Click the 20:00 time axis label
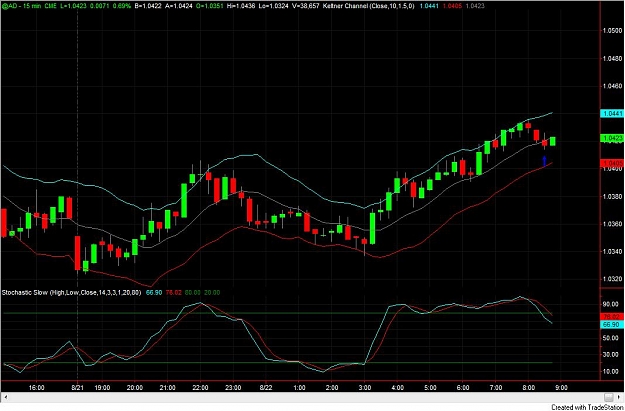The height and width of the screenshot is (411, 625). (135, 387)
